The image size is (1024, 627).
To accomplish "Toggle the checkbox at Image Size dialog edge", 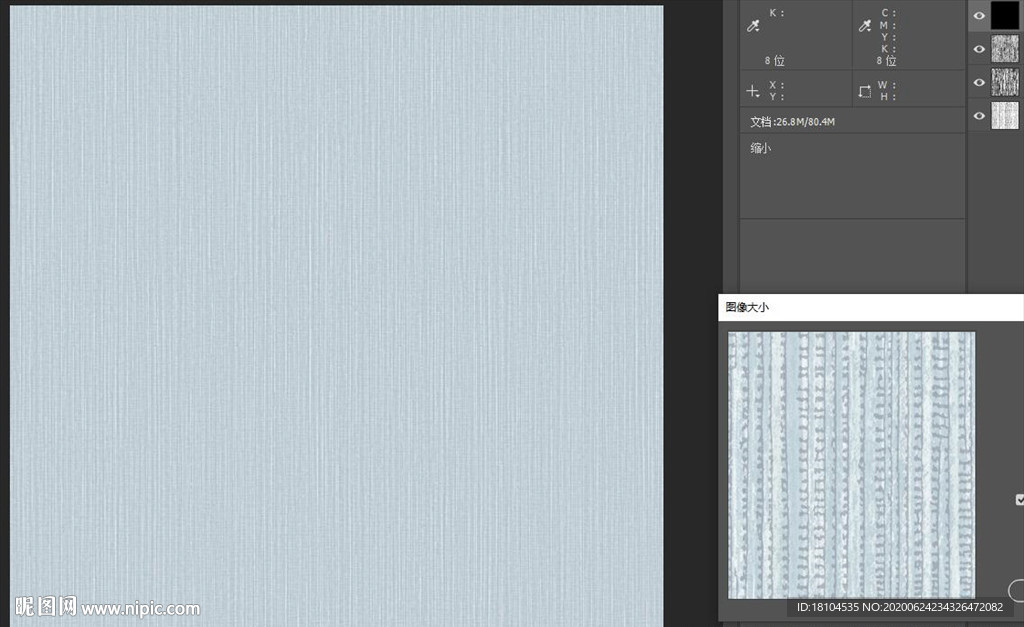I will tap(1019, 499).
